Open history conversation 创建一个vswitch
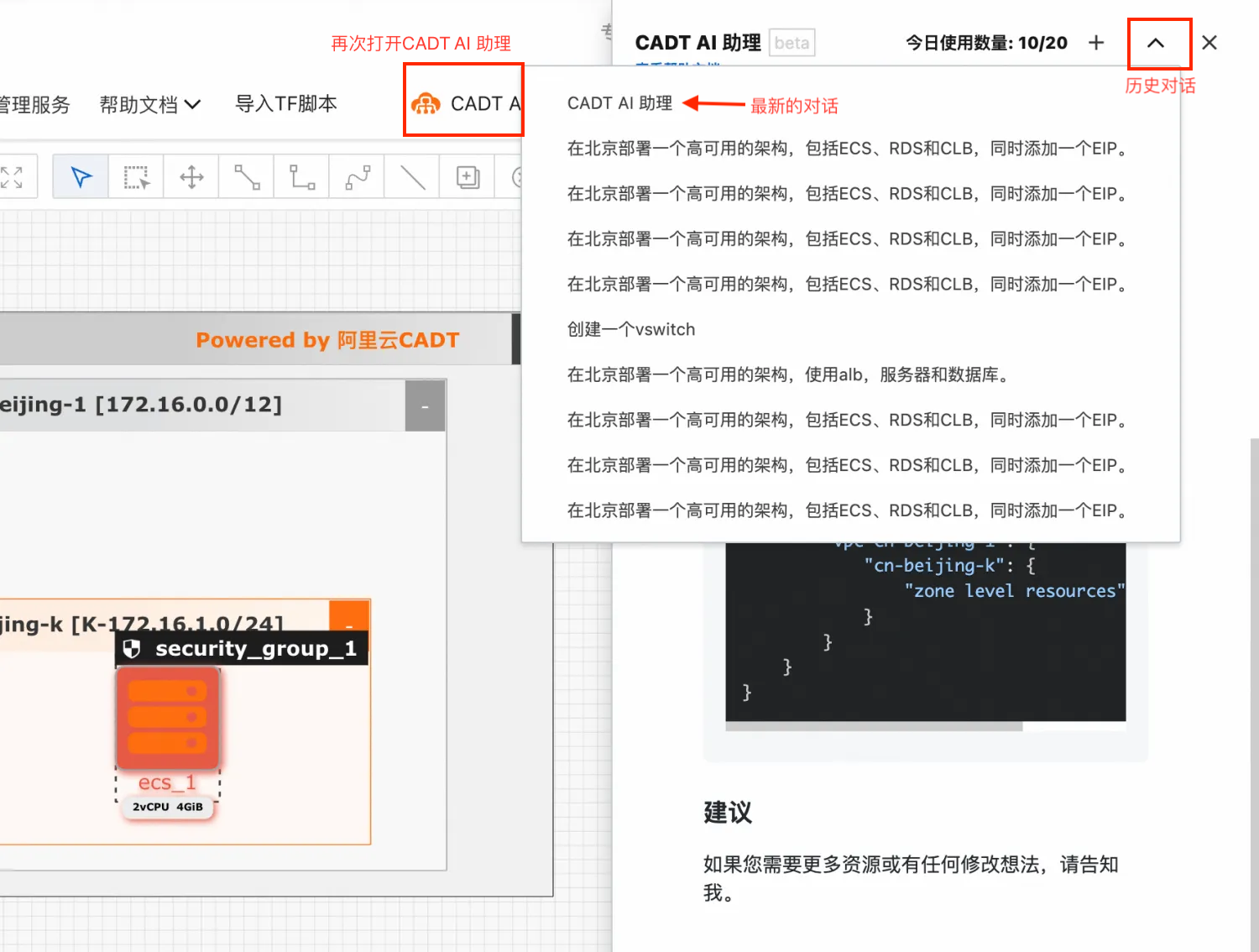The width and height of the screenshot is (1259, 952). pyautogui.click(x=631, y=329)
